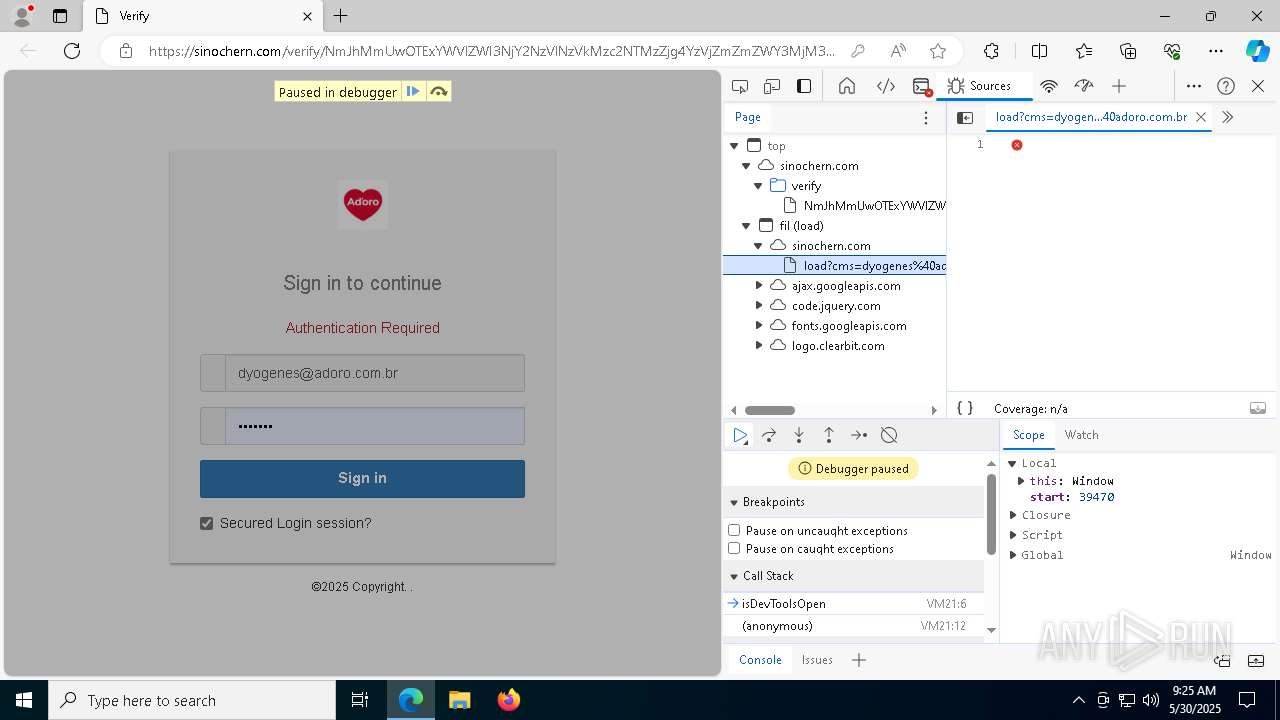Open Copilot icon in Edge toolbar
Viewport: 1280px width, 720px height.
pyautogui.click(x=1257, y=51)
